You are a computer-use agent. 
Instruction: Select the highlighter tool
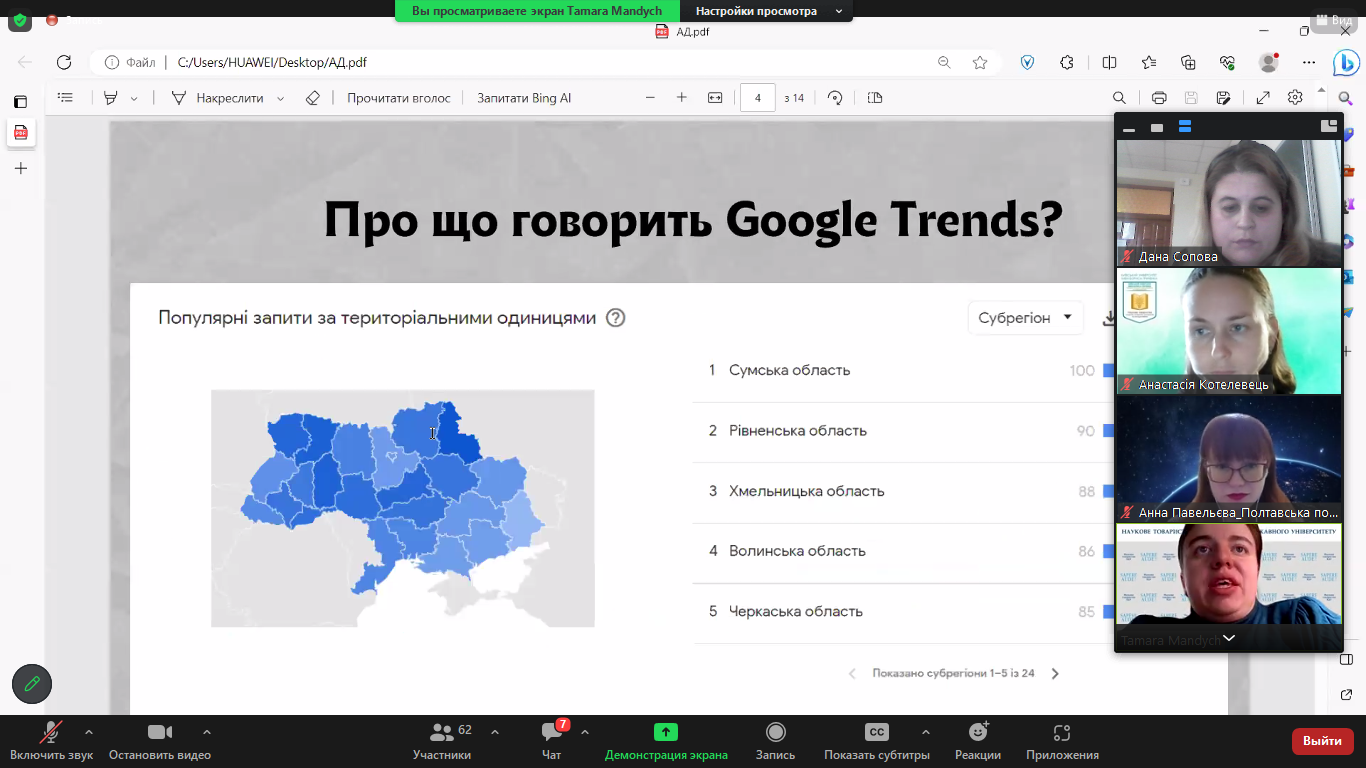pos(111,98)
